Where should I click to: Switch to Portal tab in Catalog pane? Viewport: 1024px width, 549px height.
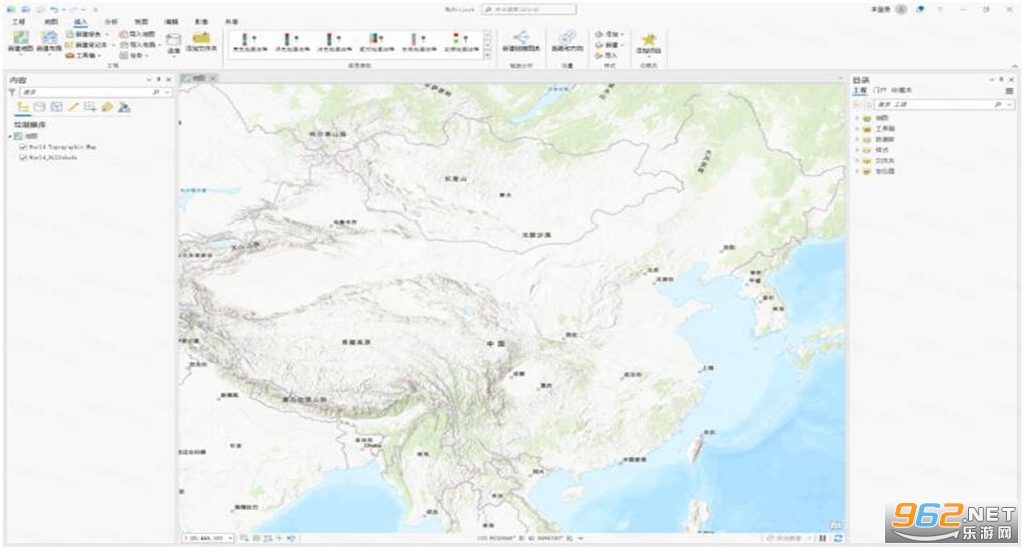tap(880, 90)
